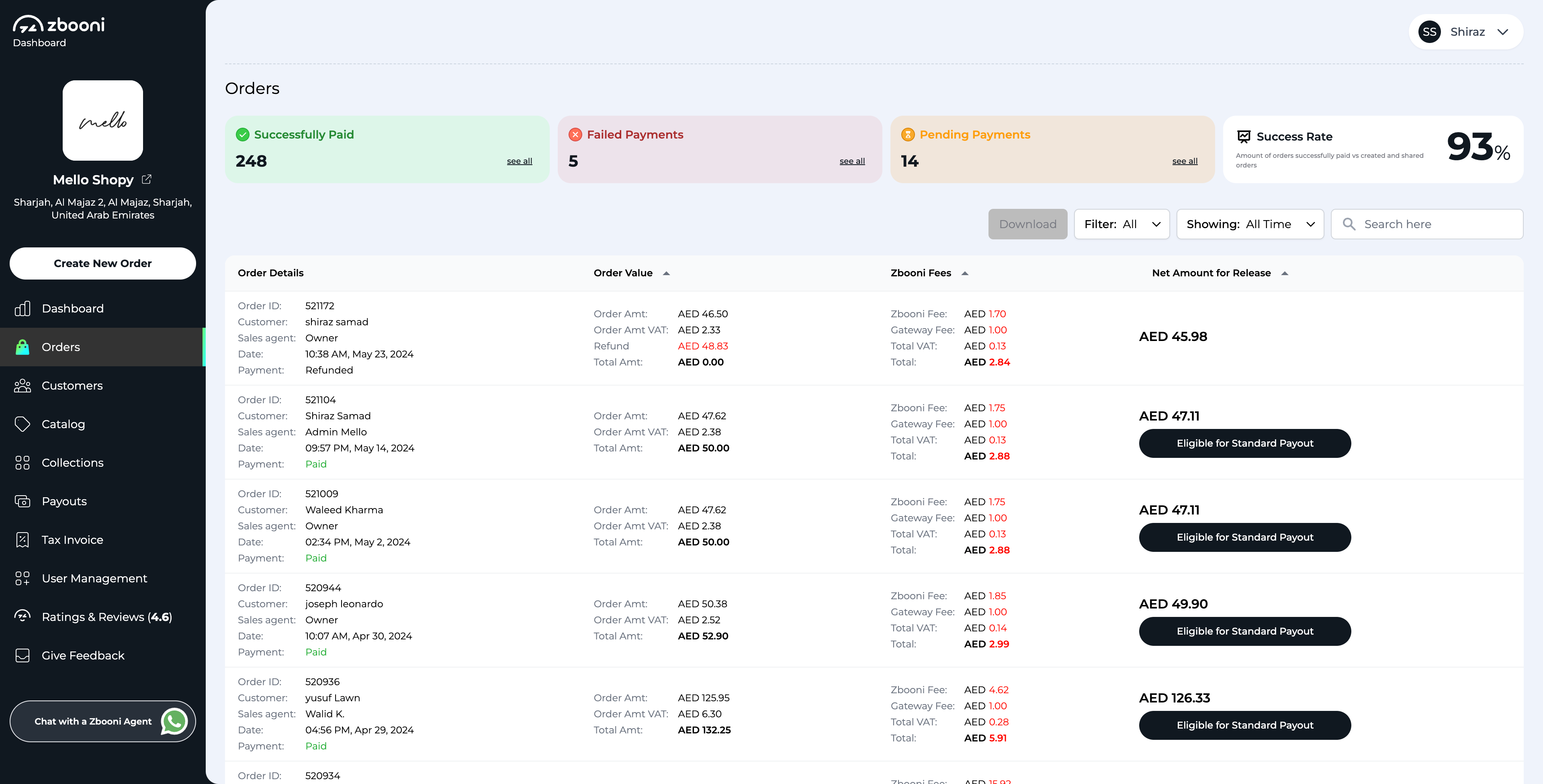Sort by Zbooni Fees column arrow
This screenshot has width=1543, height=784.
[964, 273]
